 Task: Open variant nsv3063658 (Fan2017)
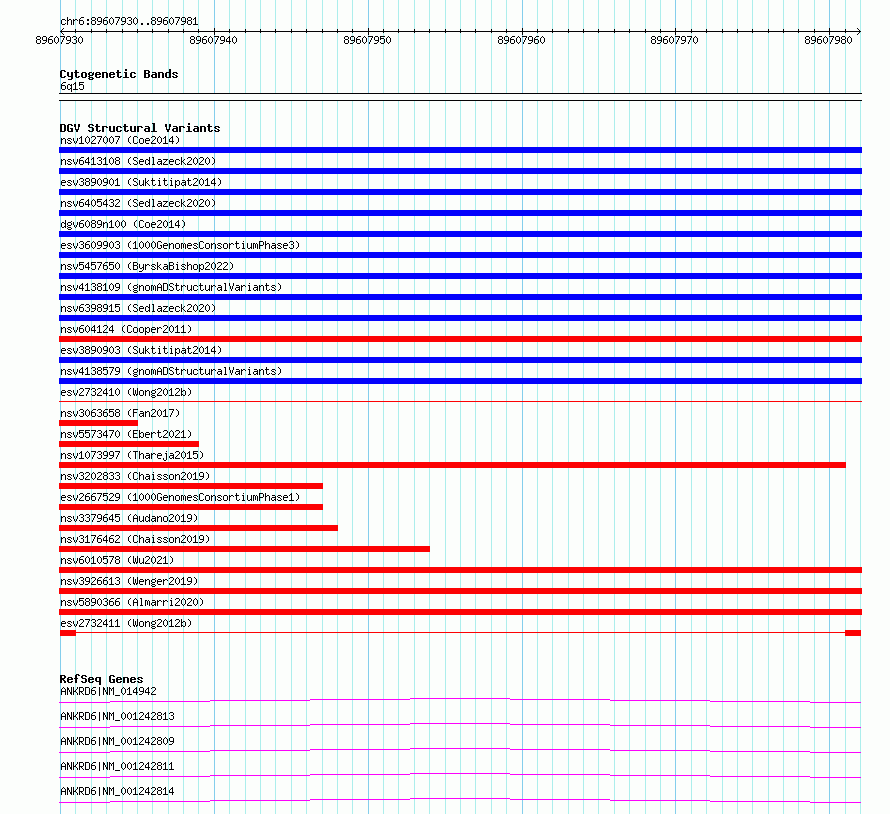(x=120, y=413)
